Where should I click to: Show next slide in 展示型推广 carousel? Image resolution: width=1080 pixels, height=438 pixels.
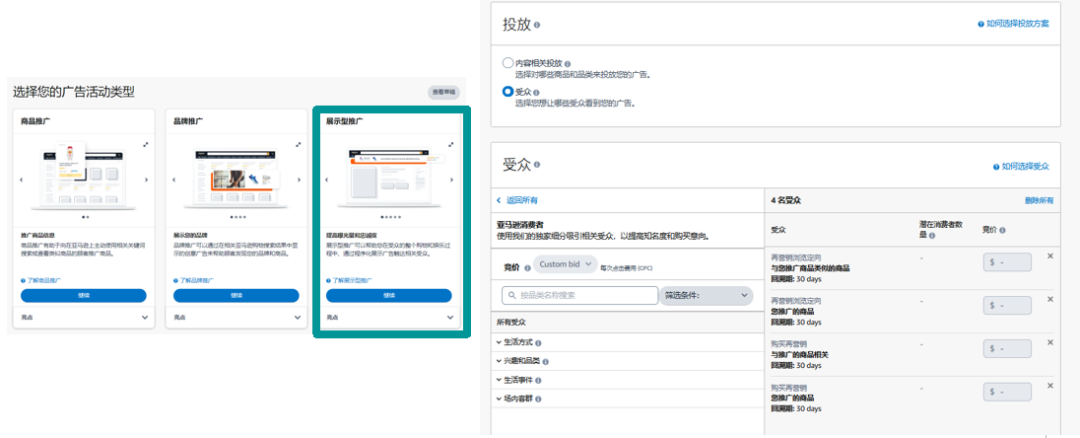pyautogui.click(x=451, y=180)
